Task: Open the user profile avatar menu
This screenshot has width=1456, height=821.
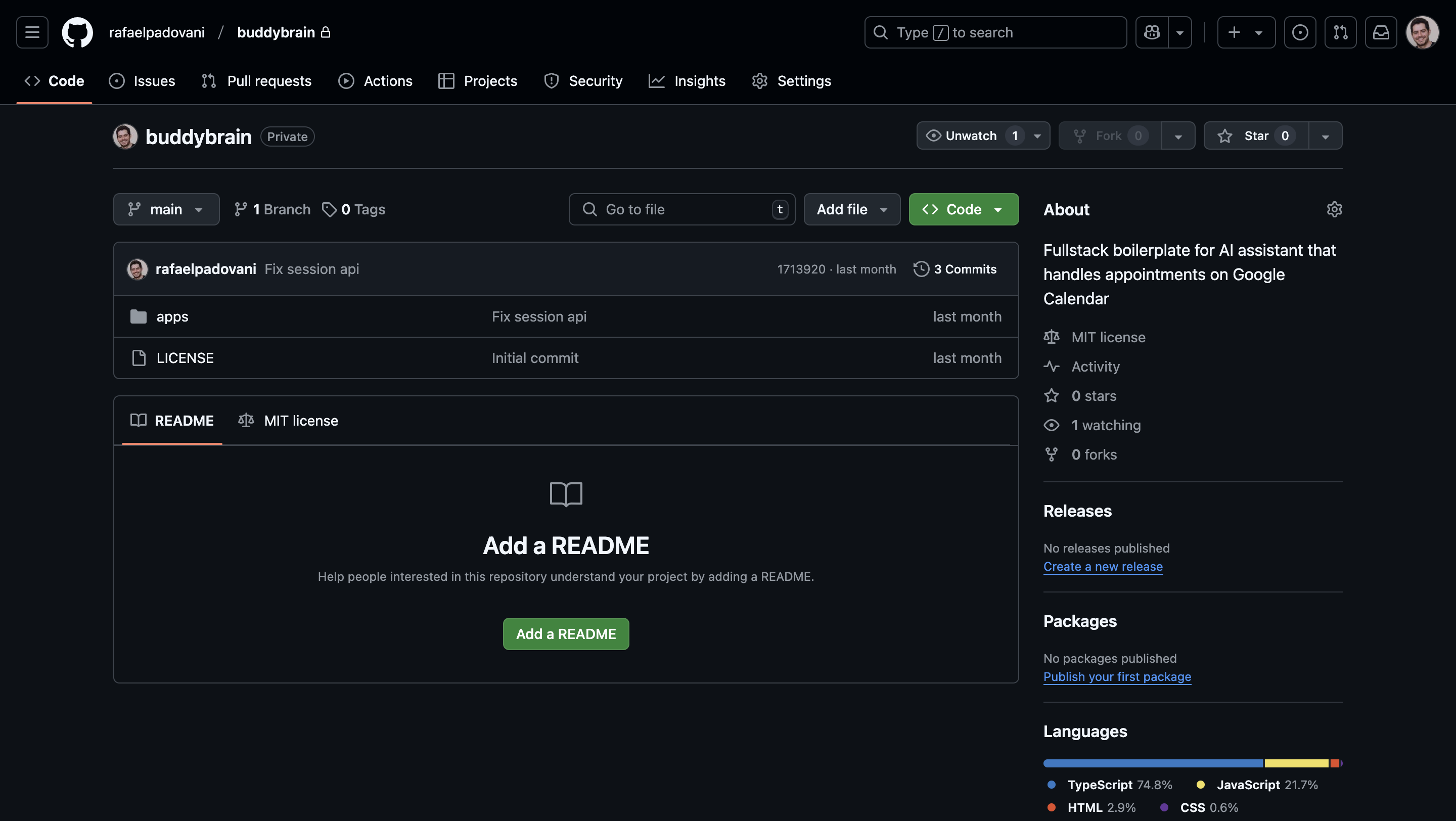Action: click(x=1422, y=32)
